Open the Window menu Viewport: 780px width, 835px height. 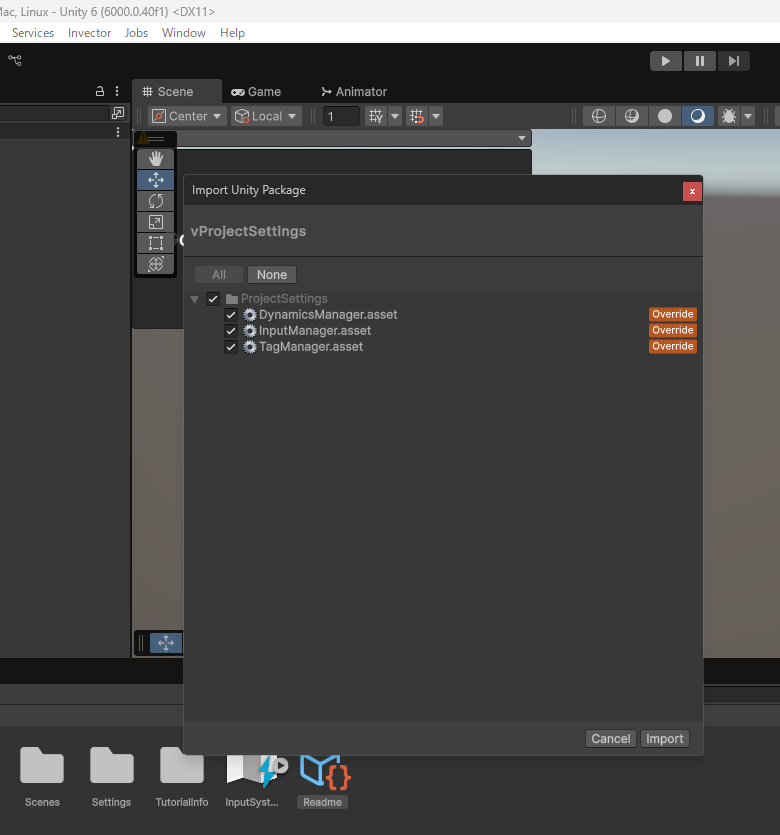tap(184, 33)
